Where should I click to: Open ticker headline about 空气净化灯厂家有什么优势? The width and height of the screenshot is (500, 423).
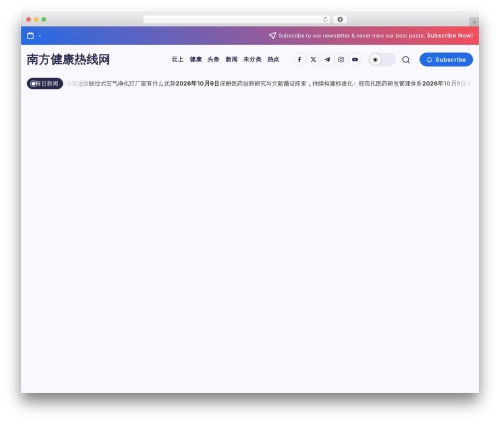coord(121,83)
